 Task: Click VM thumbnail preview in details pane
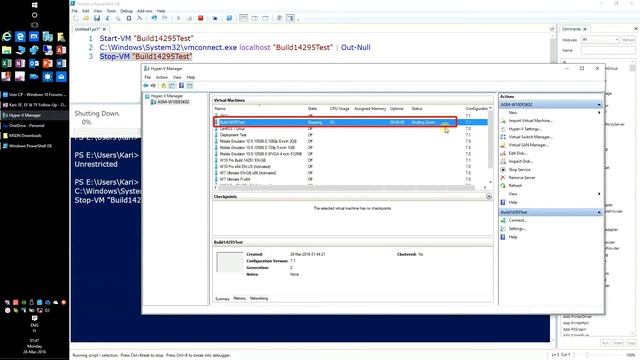pyautogui.click(x=229, y=262)
